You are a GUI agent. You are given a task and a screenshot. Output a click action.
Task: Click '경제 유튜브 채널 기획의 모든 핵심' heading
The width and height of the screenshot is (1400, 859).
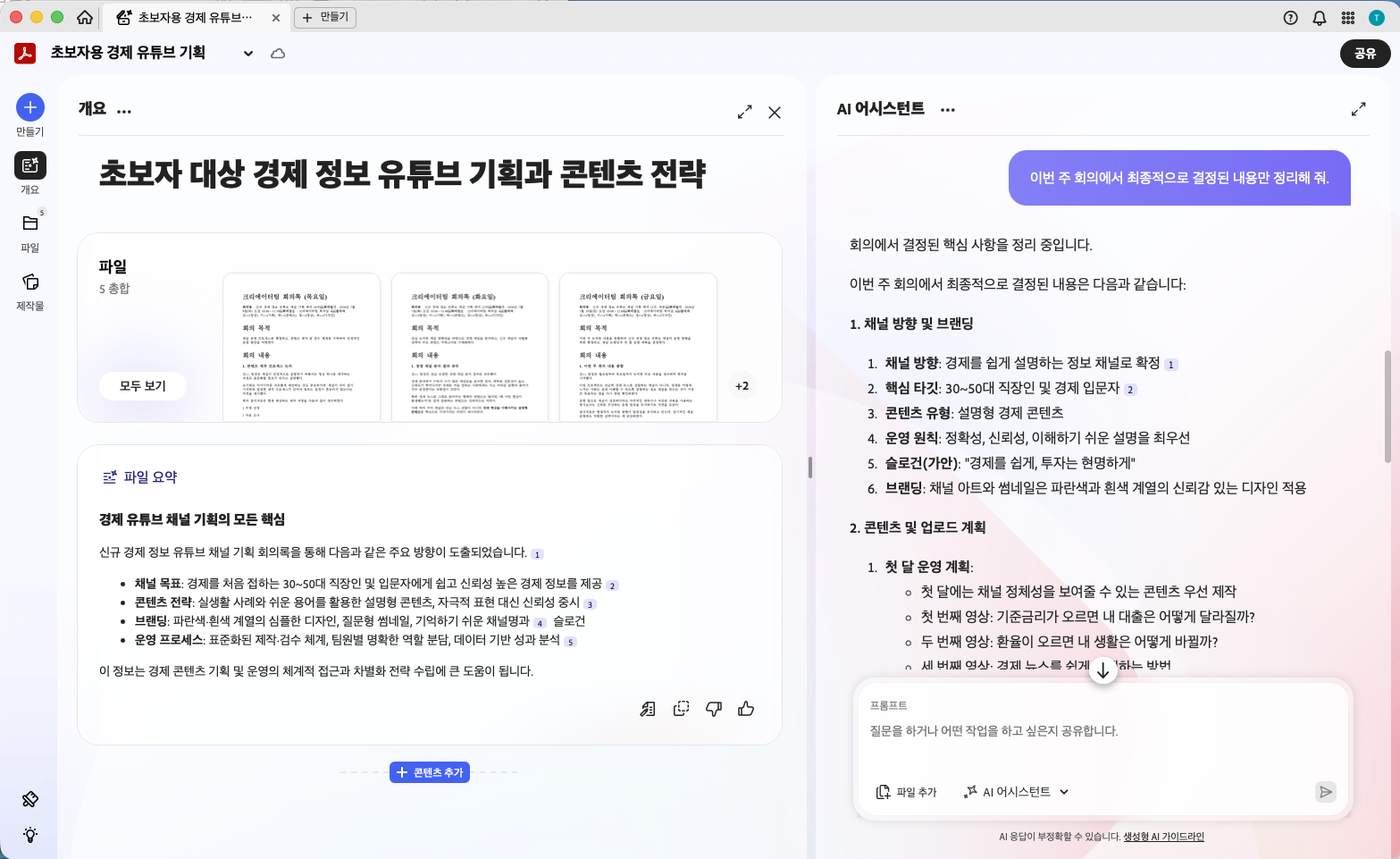[192, 519]
